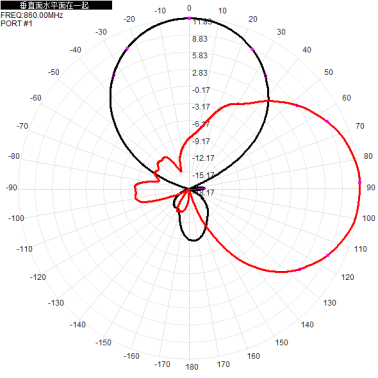Click the "-170" angle label
The height and width of the screenshot is (378, 378).
[162, 364]
